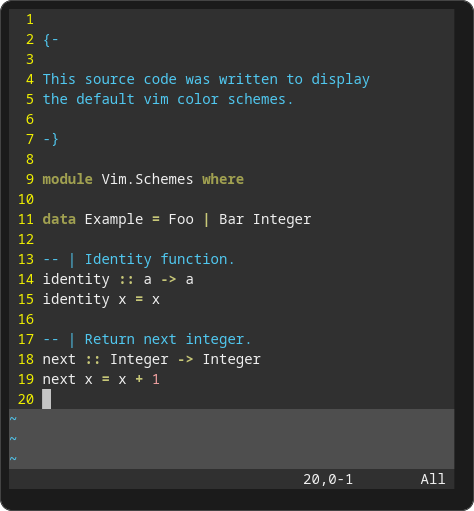Click the 'data' keyword on line 11
This screenshot has width=474, height=511.
pos(59,219)
